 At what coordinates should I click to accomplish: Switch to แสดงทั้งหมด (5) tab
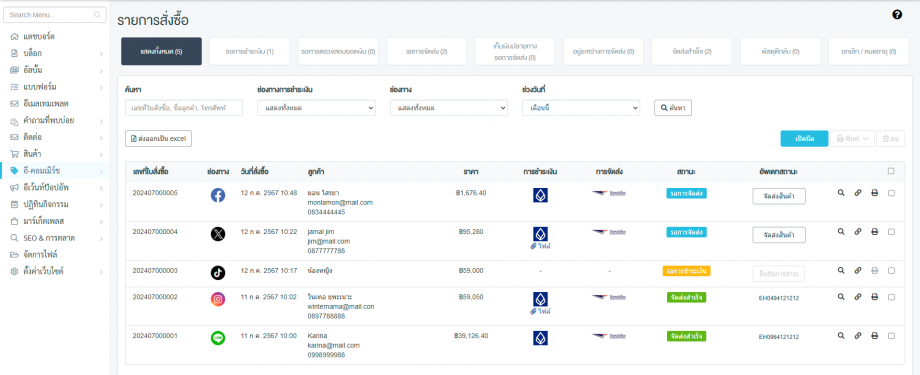click(161, 52)
